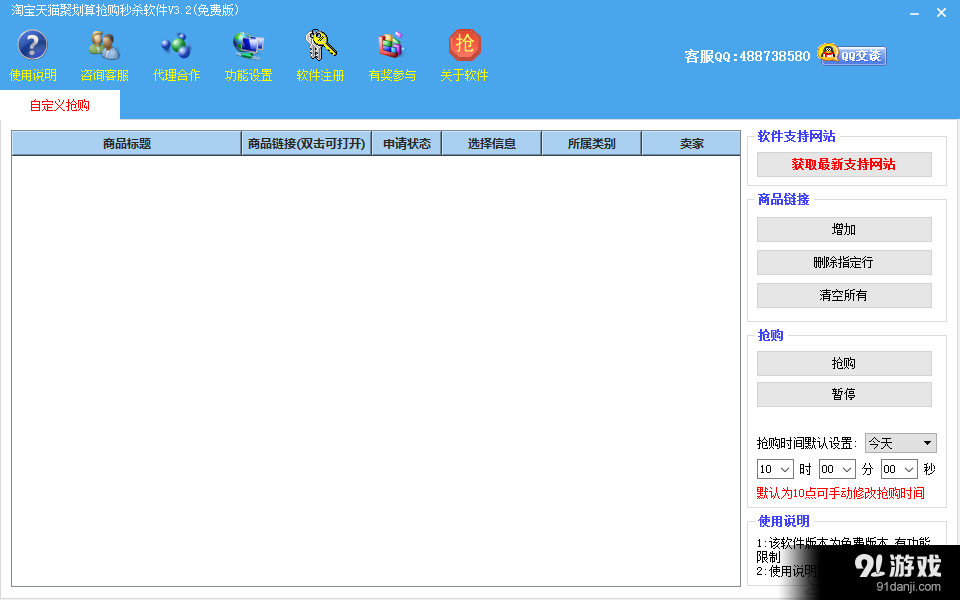The width and height of the screenshot is (960, 600).
Task: Close the application window
Action: pos(942,12)
